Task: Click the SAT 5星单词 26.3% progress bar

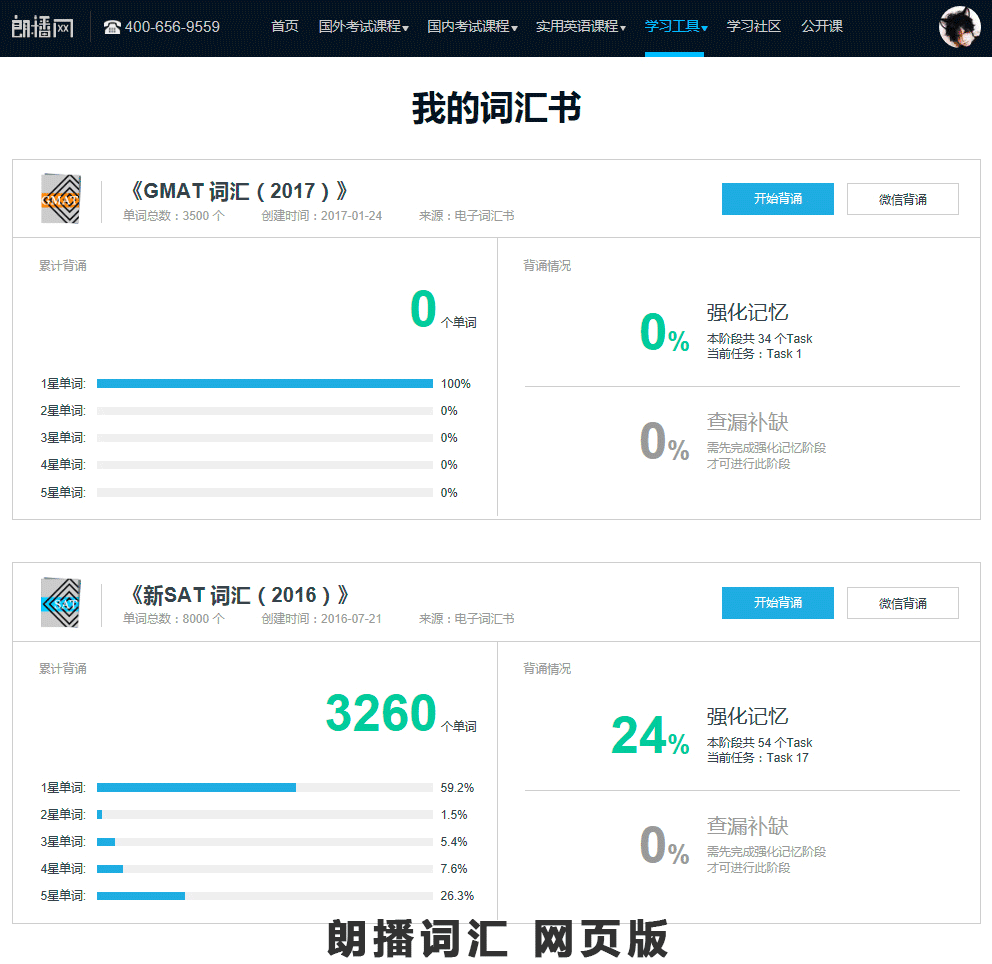Action: click(264, 896)
